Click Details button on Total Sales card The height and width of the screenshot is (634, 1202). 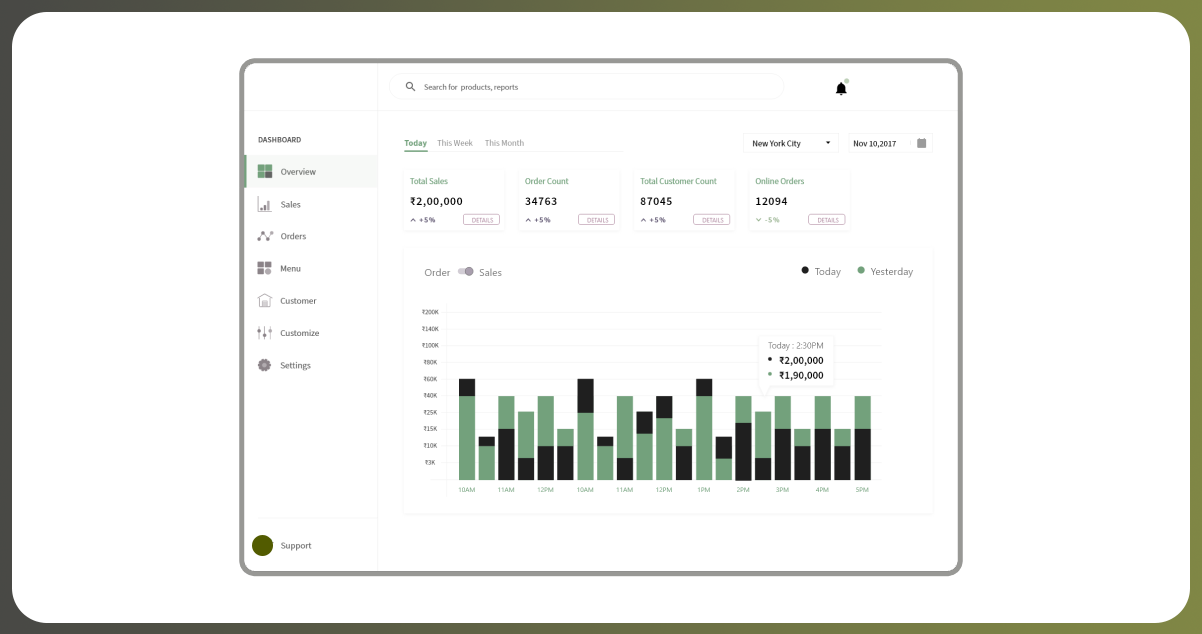[481, 220]
